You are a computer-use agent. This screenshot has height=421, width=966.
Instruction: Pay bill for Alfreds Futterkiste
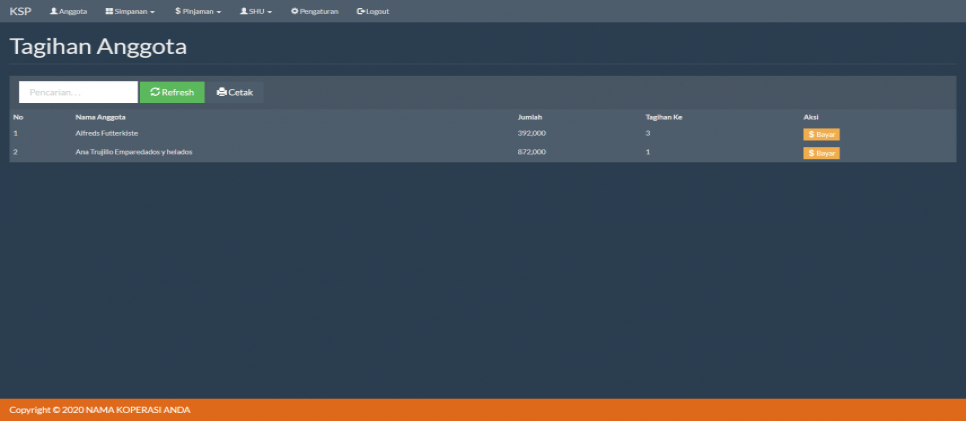click(x=821, y=134)
